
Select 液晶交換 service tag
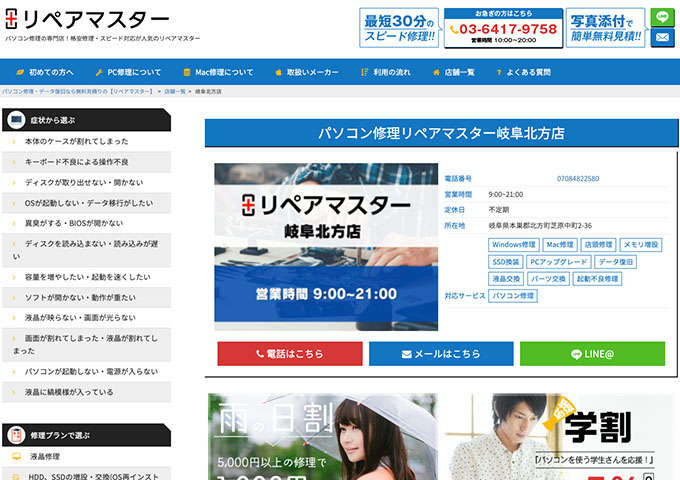pos(506,279)
